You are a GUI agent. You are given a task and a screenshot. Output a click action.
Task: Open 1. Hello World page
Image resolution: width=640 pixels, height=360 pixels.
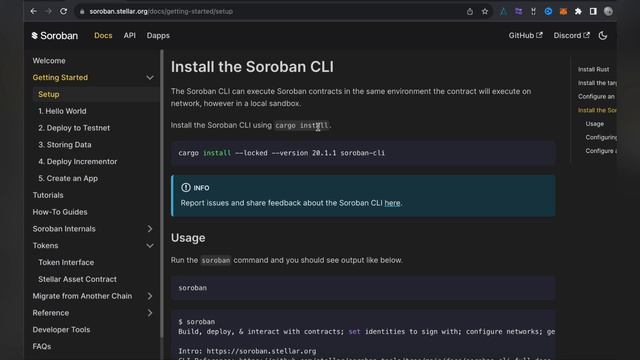62,111
